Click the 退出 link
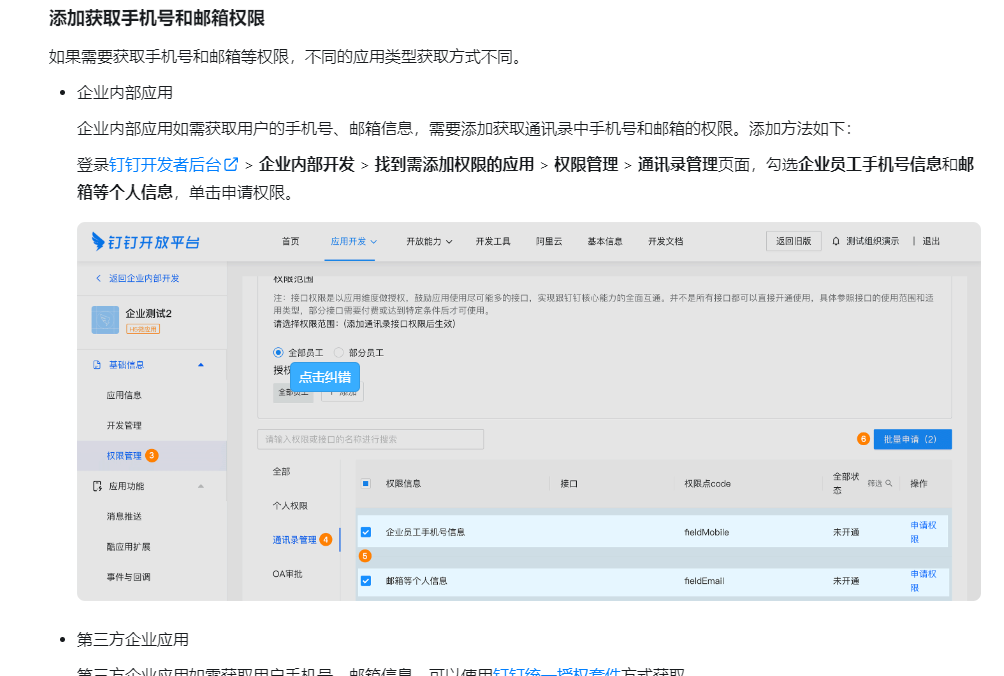This screenshot has width=1004, height=676. pos(931,241)
